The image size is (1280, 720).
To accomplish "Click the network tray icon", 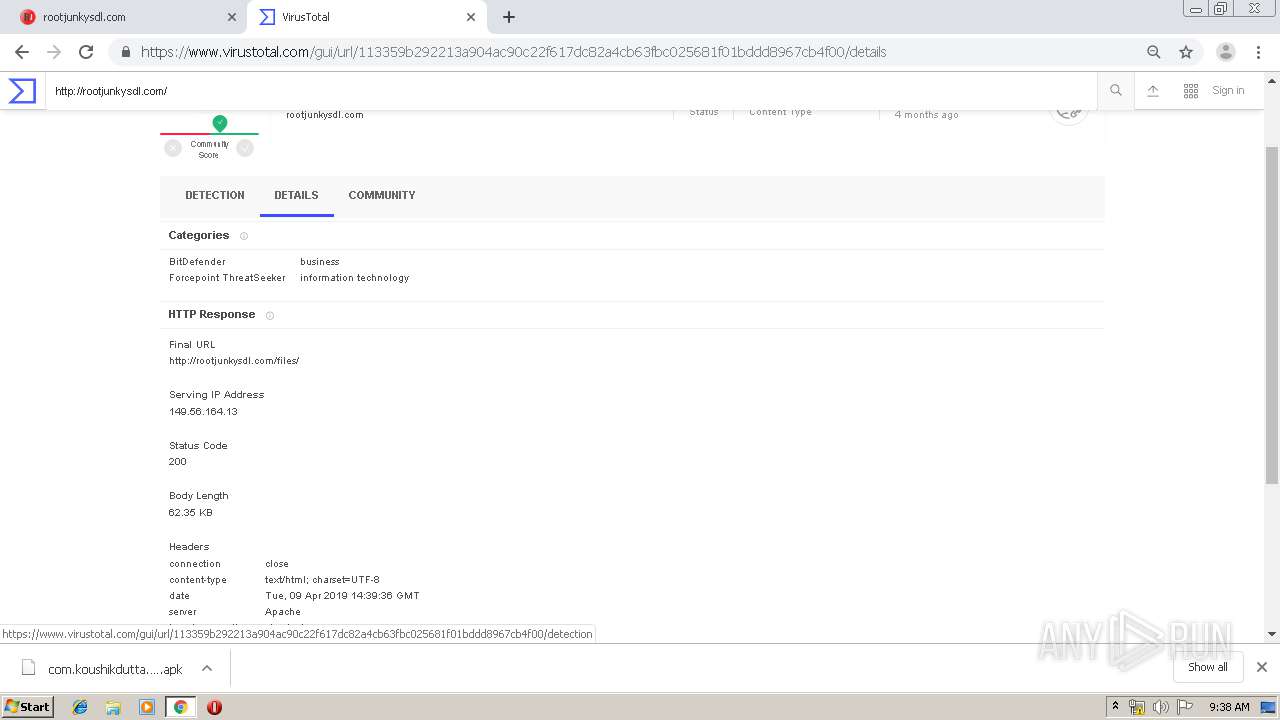I will click(1137, 707).
